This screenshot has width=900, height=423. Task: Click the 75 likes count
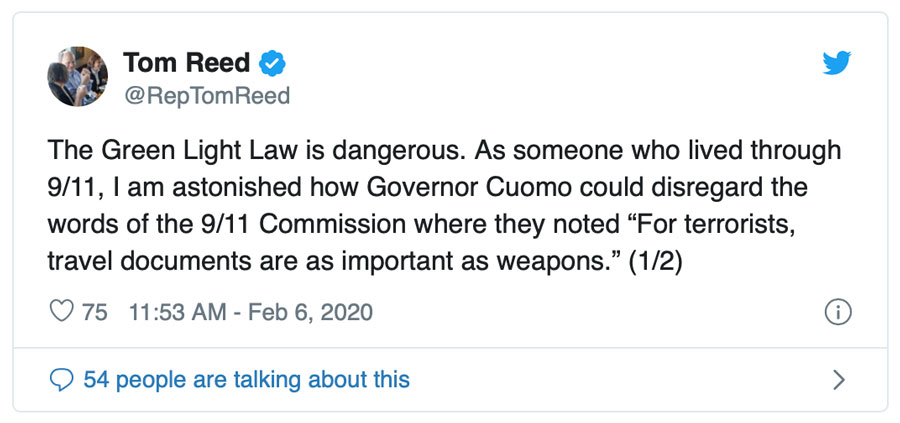click(x=95, y=312)
